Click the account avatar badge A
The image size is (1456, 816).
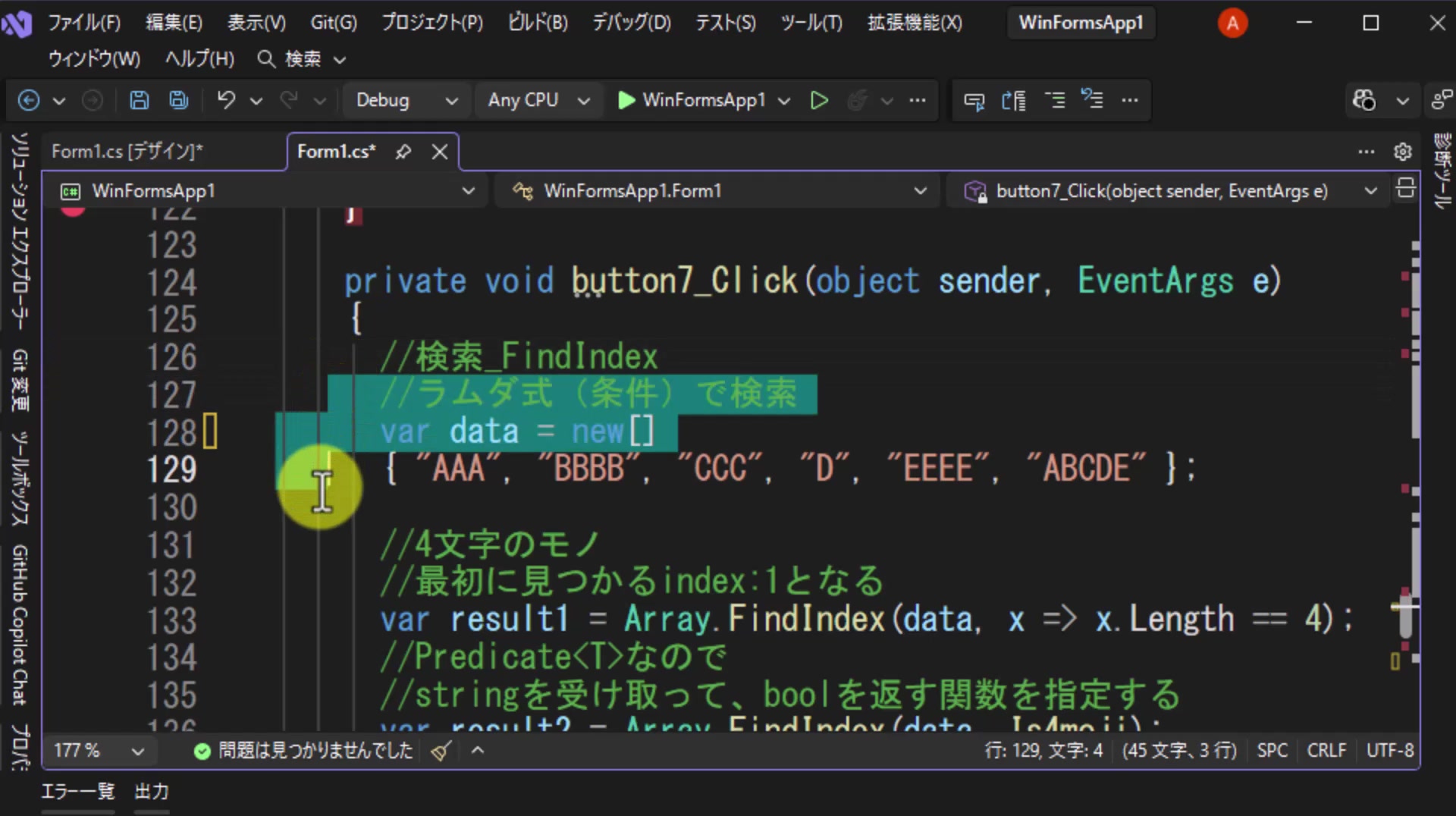[x=1232, y=23]
